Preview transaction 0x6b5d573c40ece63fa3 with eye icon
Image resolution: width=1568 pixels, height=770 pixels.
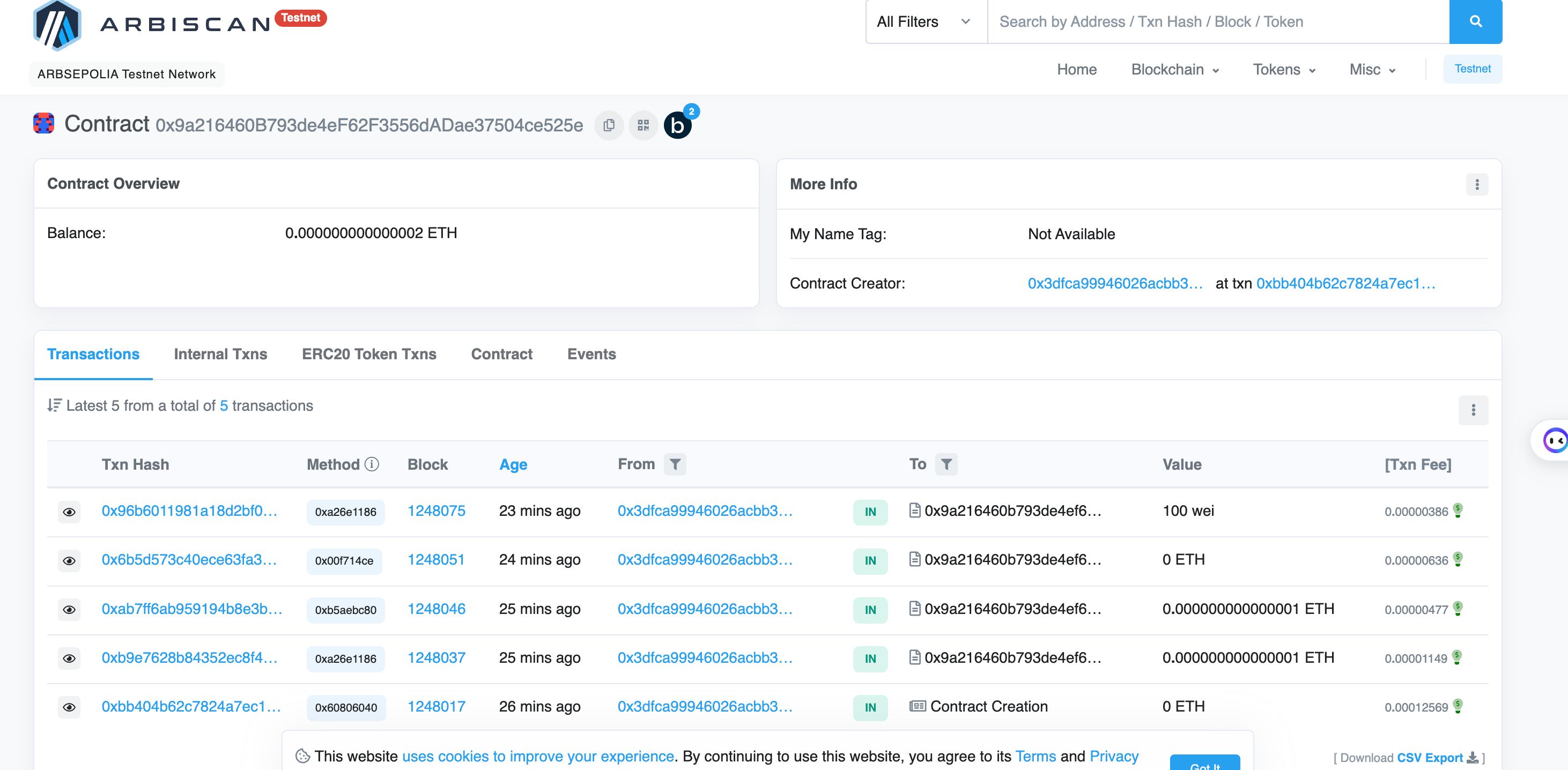pos(69,560)
